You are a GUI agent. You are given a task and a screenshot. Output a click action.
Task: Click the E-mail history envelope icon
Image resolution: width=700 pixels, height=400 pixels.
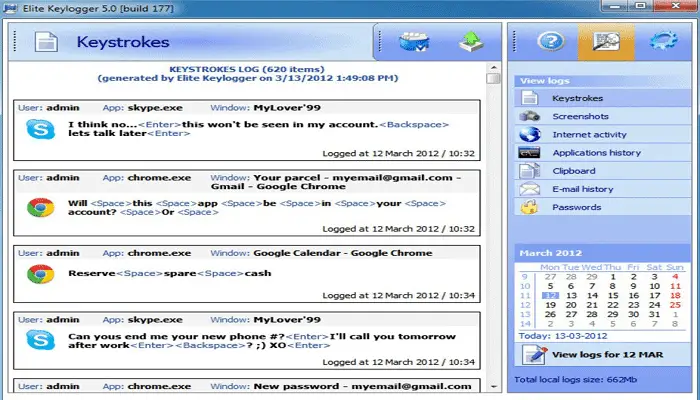coord(529,189)
